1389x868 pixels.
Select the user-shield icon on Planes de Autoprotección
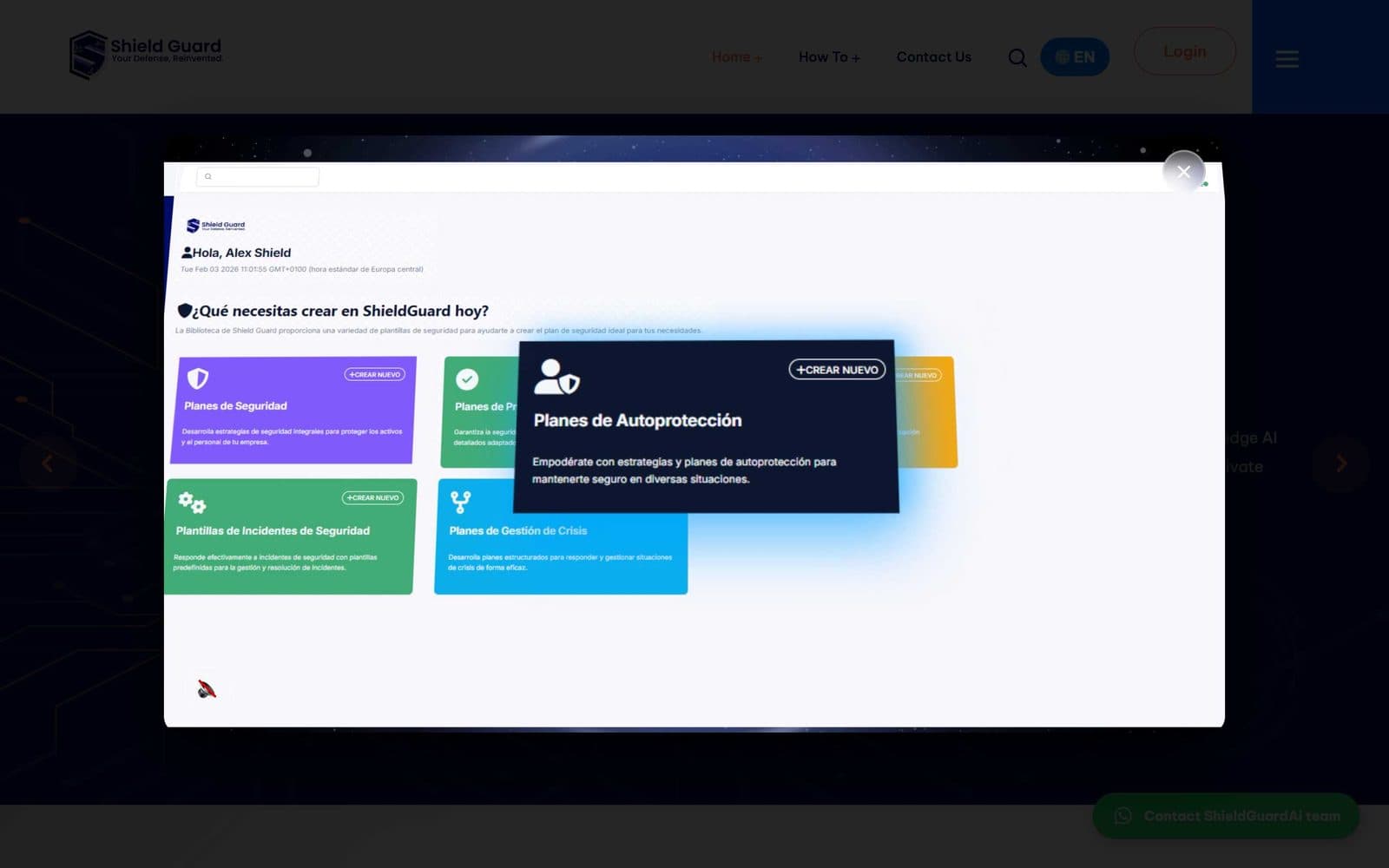pyautogui.click(x=556, y=377)
